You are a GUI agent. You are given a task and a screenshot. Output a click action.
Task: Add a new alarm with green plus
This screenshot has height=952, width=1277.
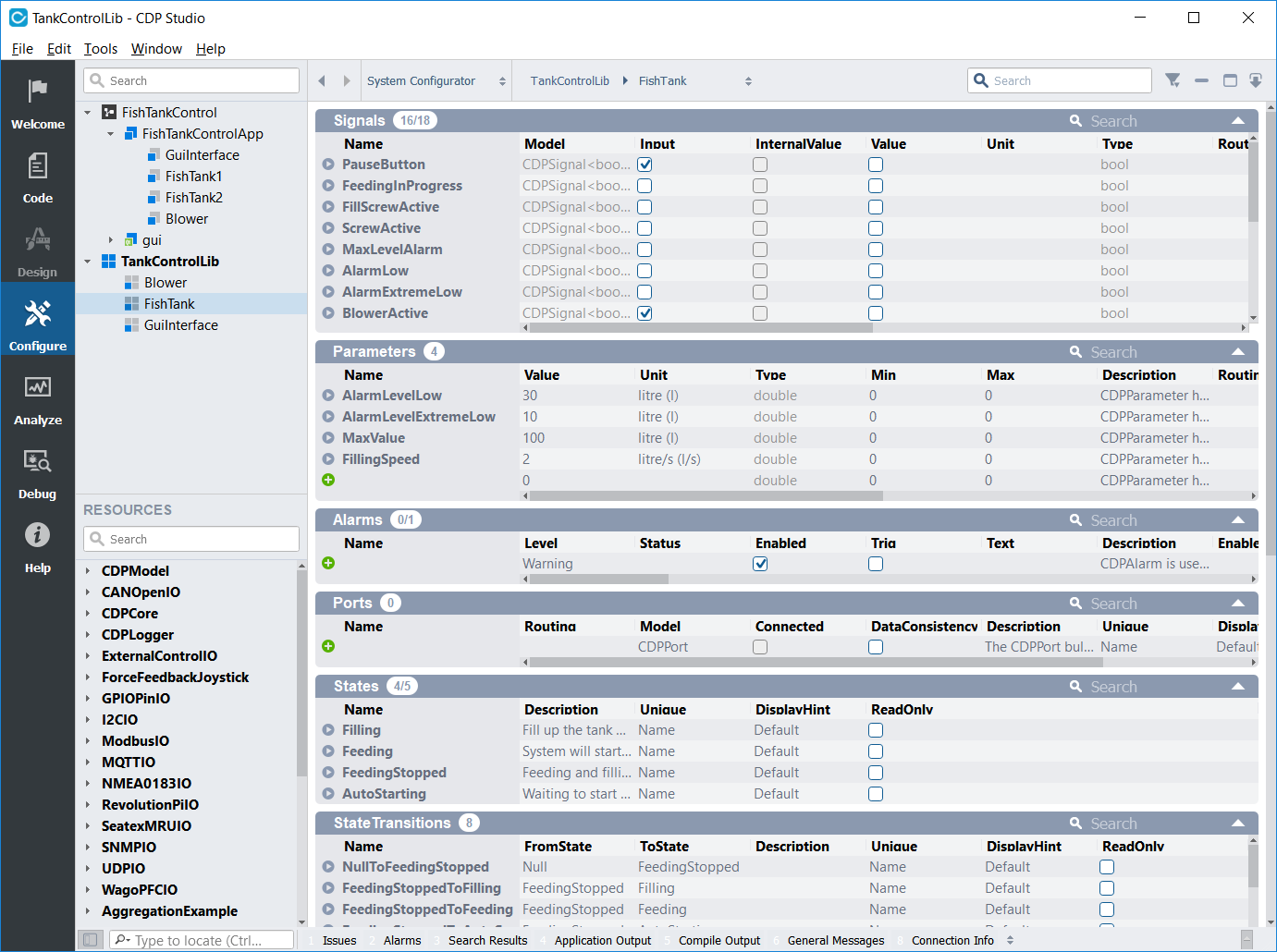pos(328,563)
